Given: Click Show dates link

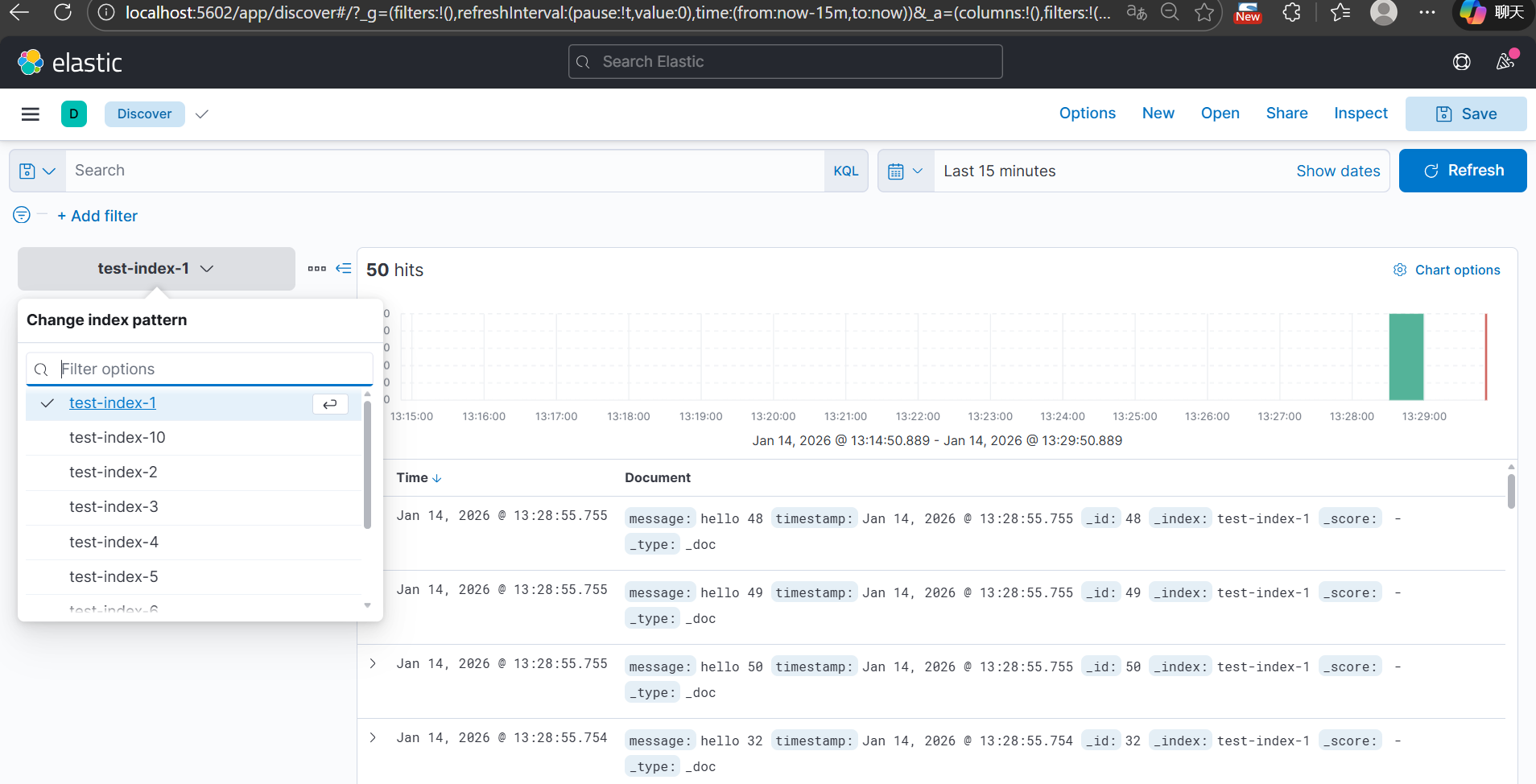Looking at the screenshot, I should click(x=1338, y=171).
